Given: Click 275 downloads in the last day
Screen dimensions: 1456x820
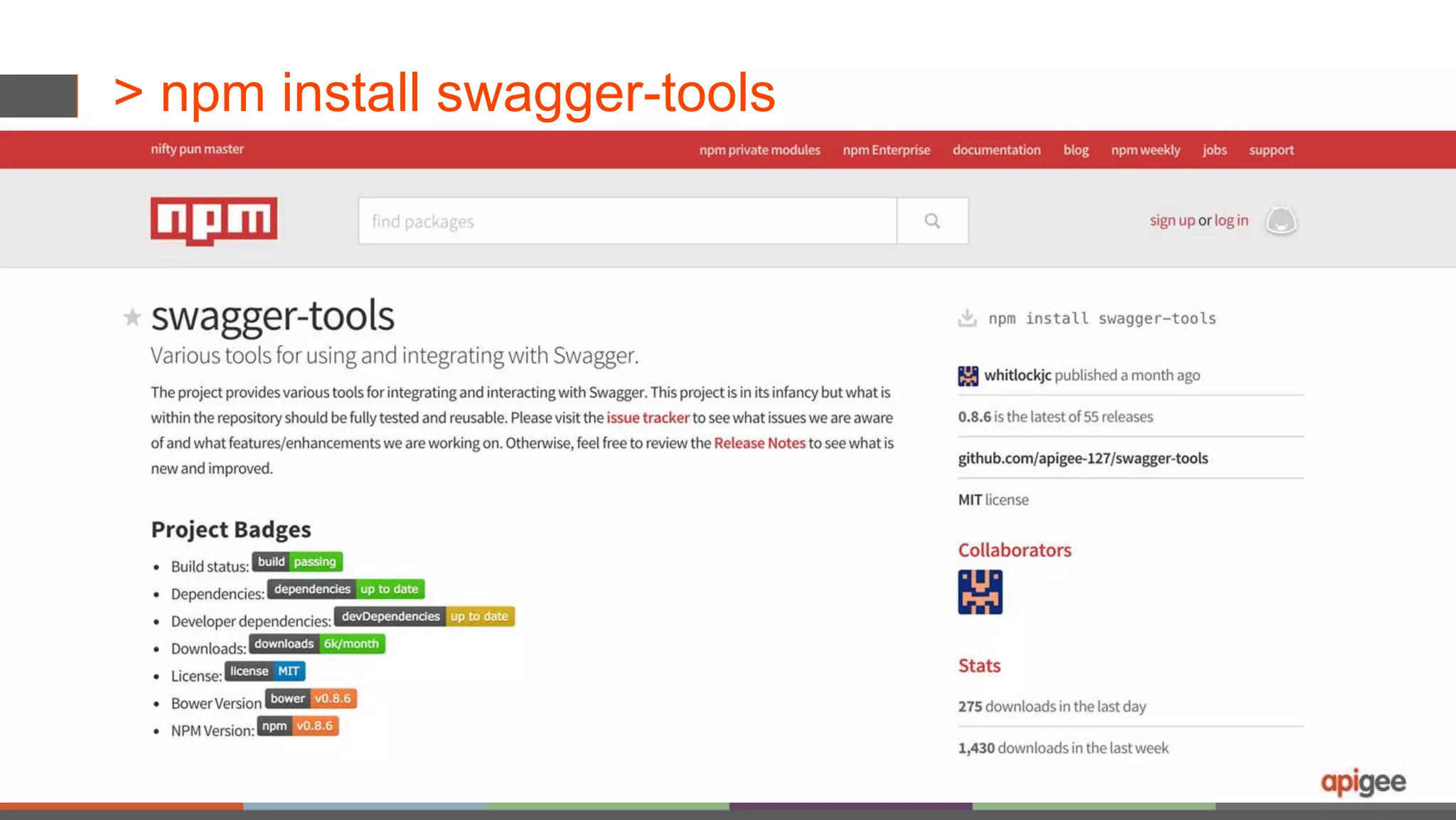Looking at the screenshot, I should click(1051, 706).
